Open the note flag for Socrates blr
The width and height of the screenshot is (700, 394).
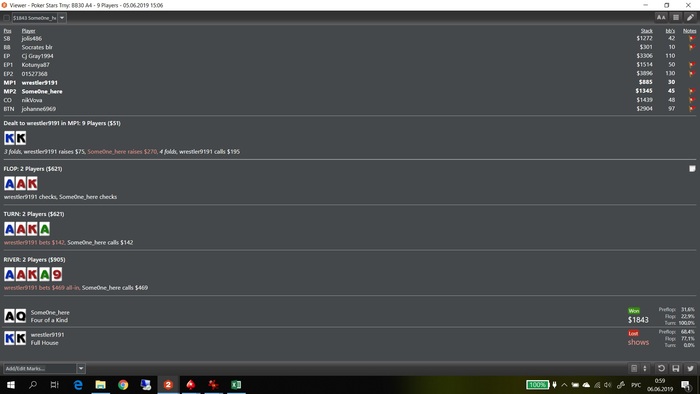[692, 47]
